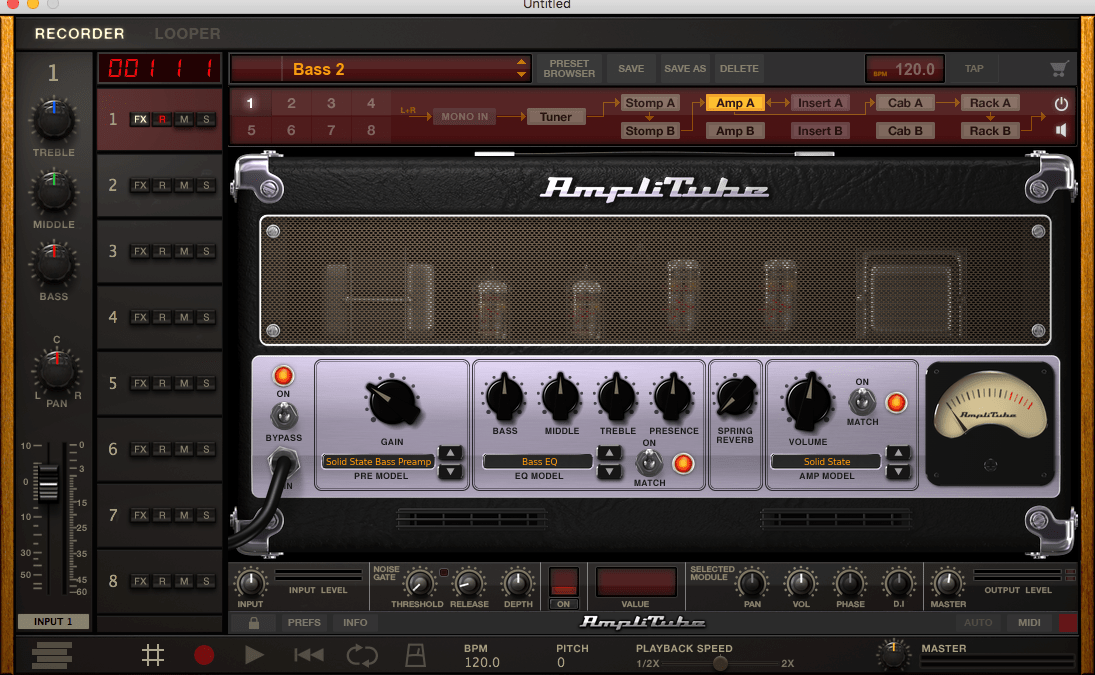Tap the tempo with TAP button
The height and width of the screenshot is (675, 1095).
974,68
